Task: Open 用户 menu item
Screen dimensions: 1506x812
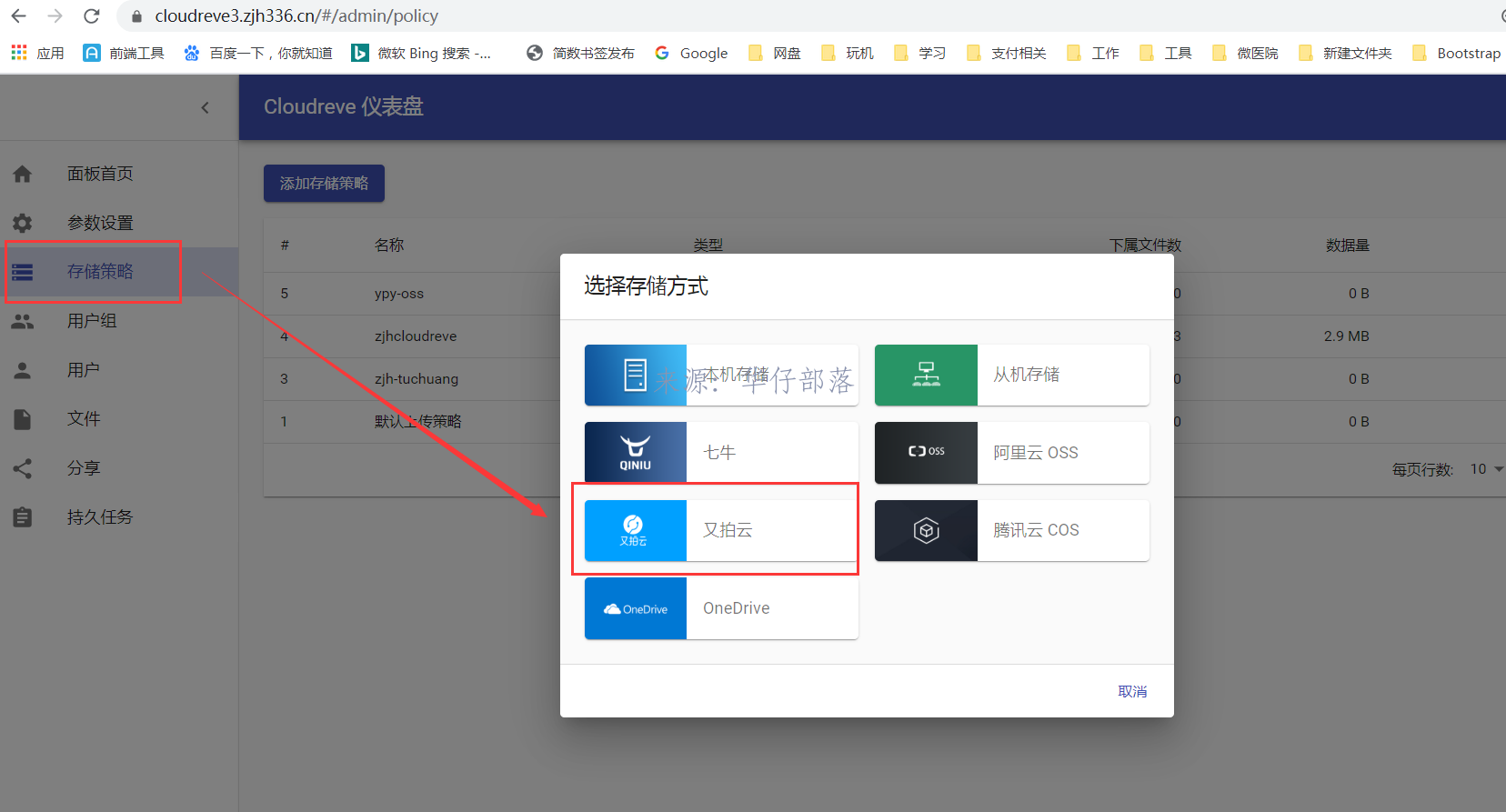Action: 84,370
